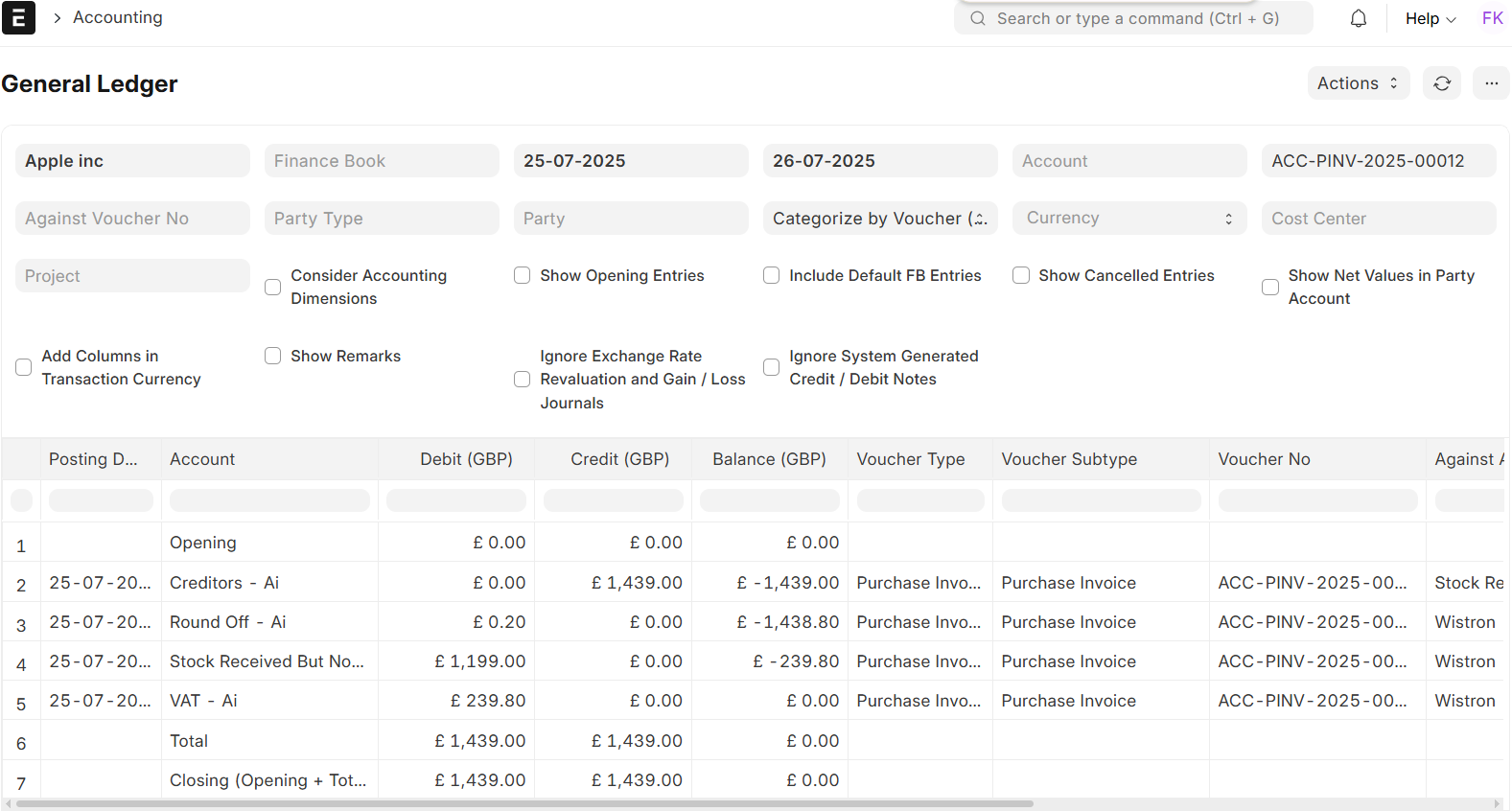
Task: Open the Currency select dropdown
Action: [x=1128, y=219]
